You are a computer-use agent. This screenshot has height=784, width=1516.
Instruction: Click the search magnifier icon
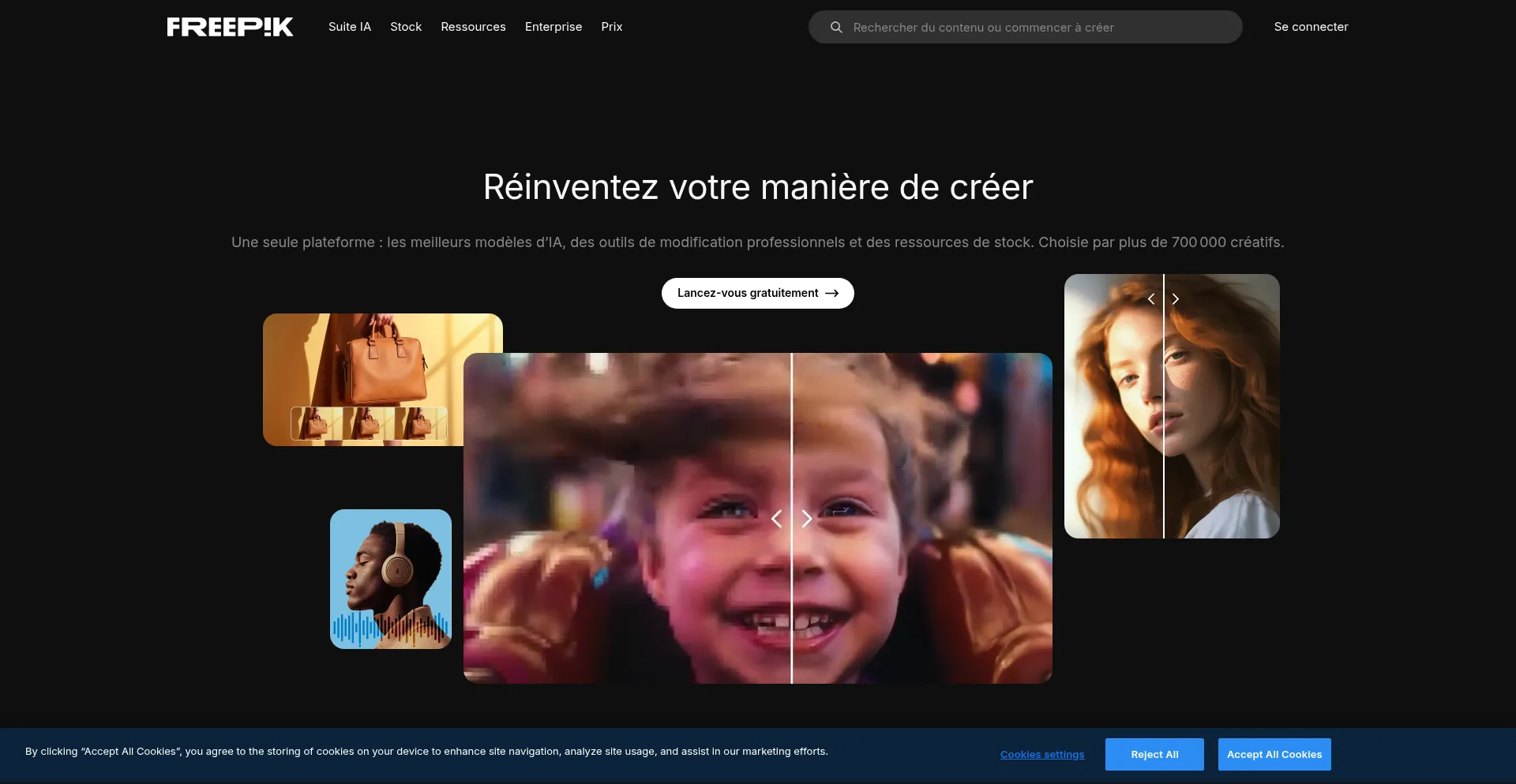click(836, 28)
